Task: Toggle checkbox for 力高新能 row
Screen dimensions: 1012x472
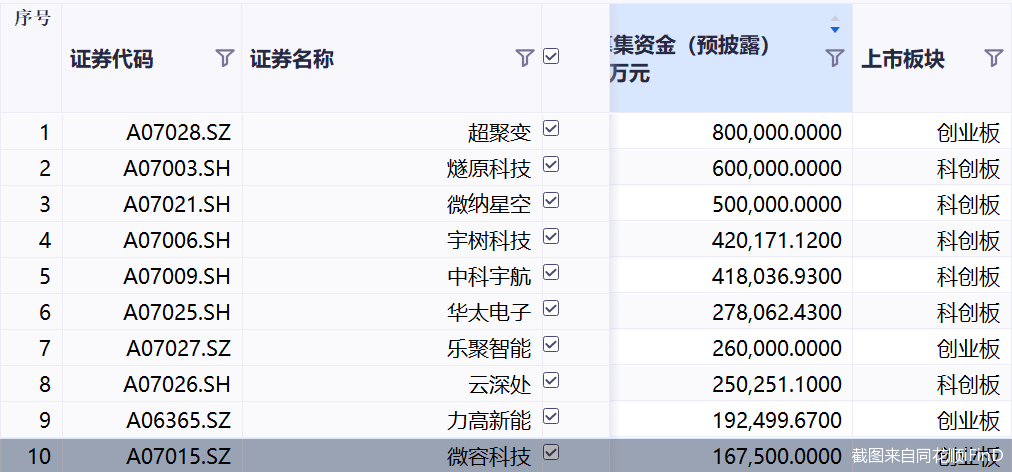Action: [x=551, y=418]
